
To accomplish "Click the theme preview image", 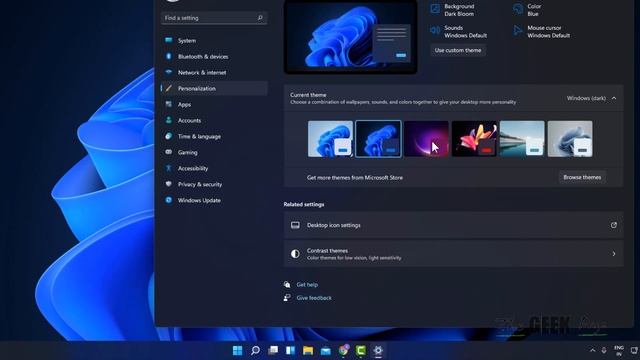I will point(351,37).
